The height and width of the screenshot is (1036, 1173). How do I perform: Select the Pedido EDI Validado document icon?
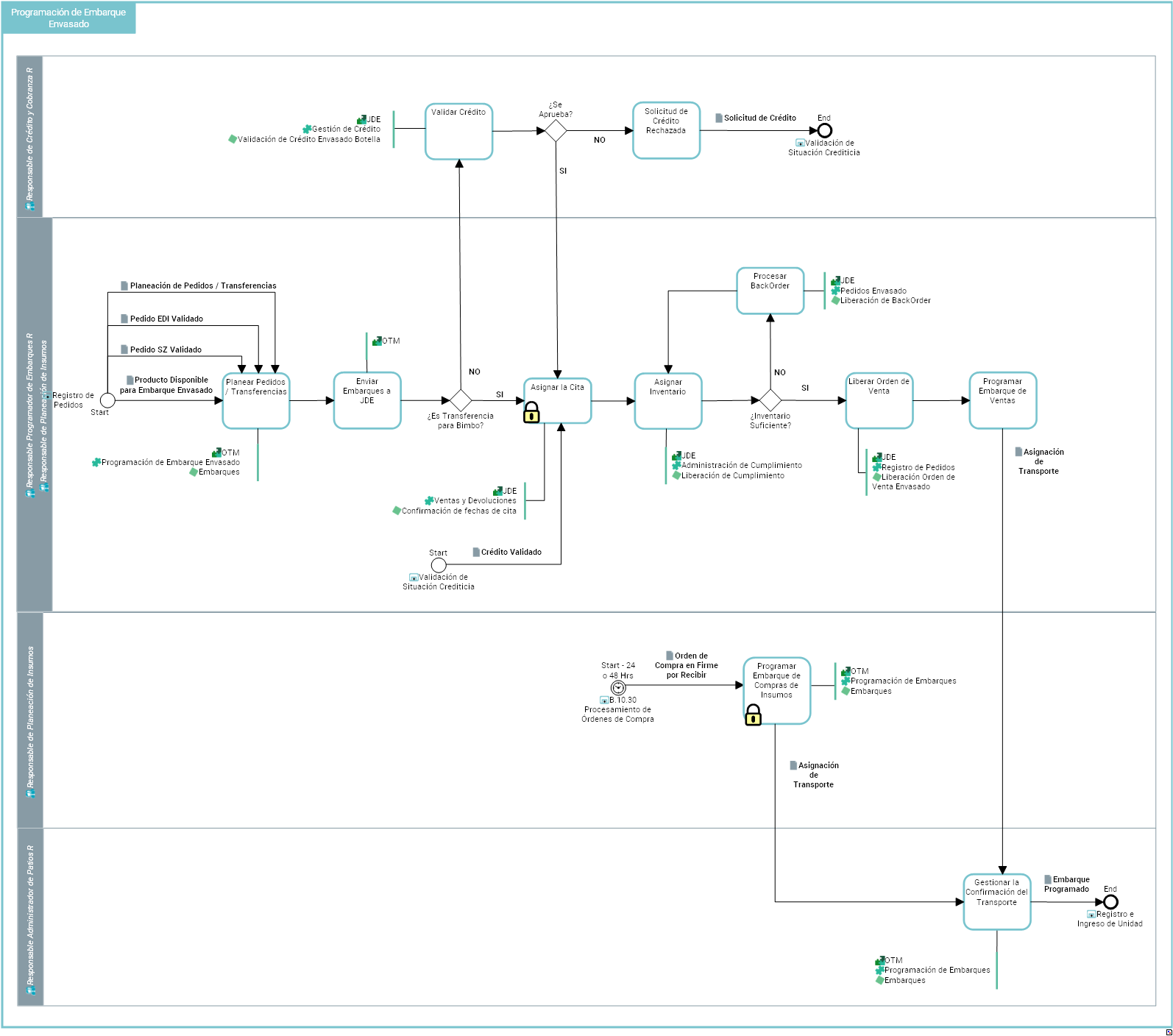point(124,319)
